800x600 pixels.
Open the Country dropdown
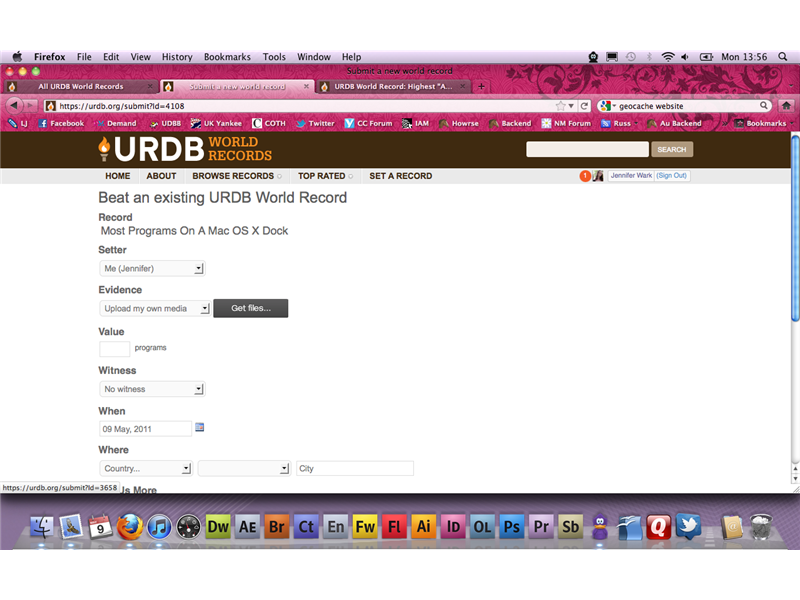(146, 468)
